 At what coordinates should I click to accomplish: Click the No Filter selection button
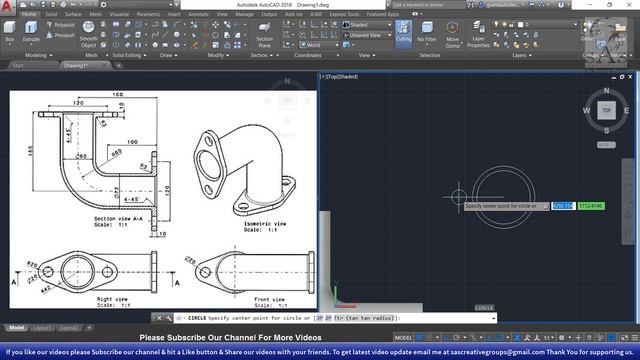pyautogui.click(x=427, y=32)
